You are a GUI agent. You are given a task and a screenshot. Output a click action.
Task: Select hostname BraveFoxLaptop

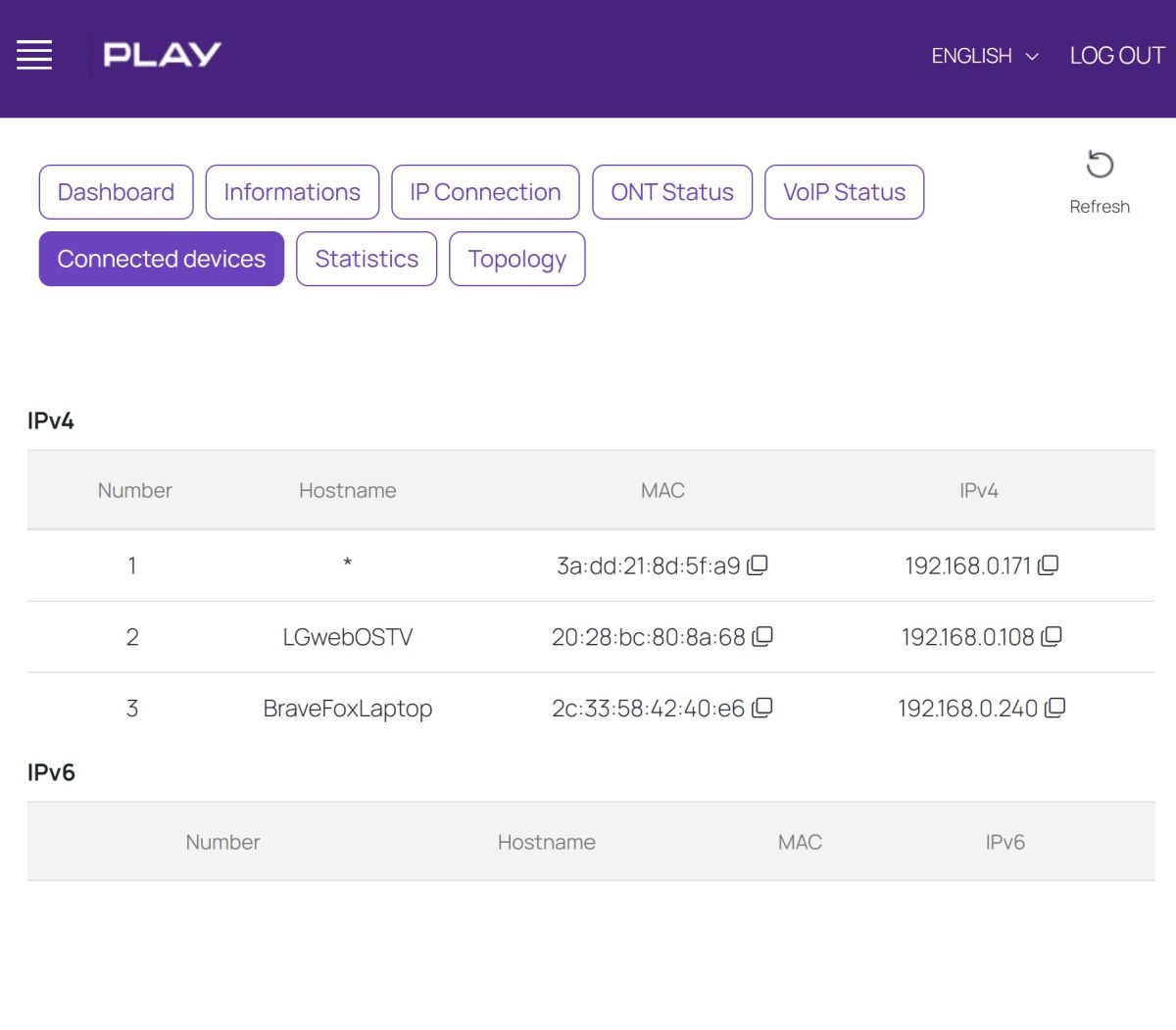pos(348,709)
